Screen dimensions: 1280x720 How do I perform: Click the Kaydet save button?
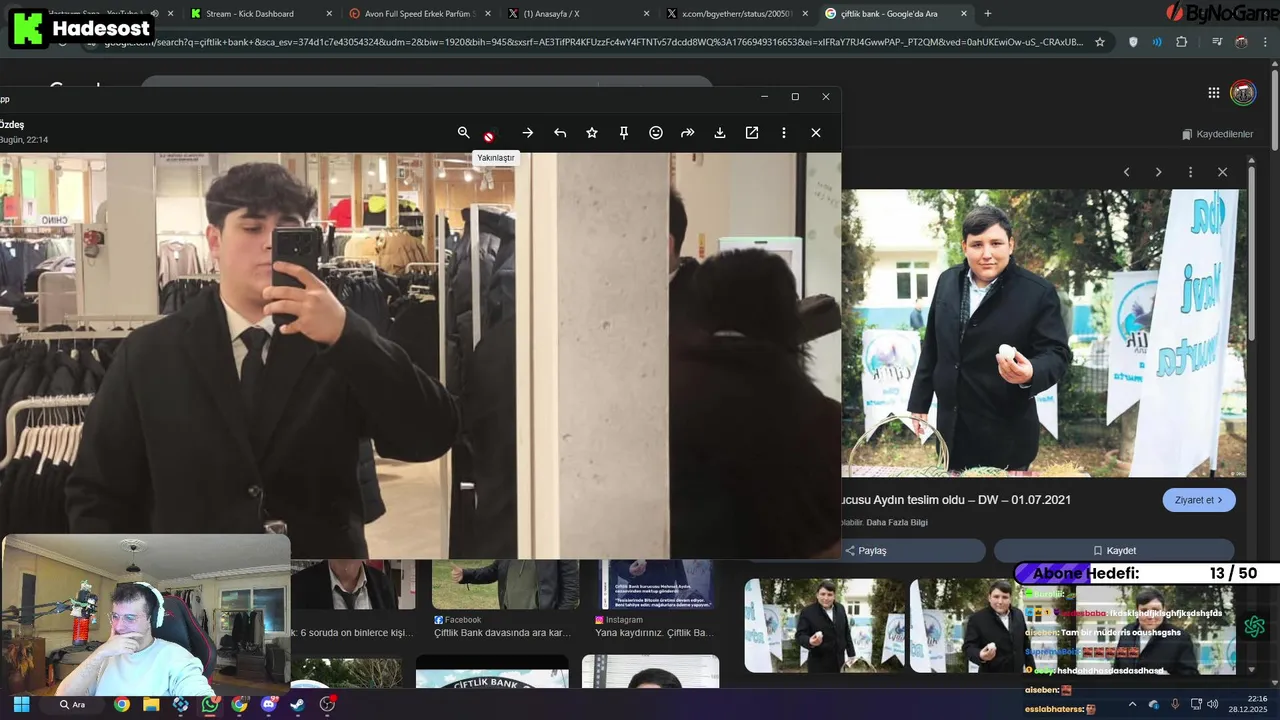1114,550
